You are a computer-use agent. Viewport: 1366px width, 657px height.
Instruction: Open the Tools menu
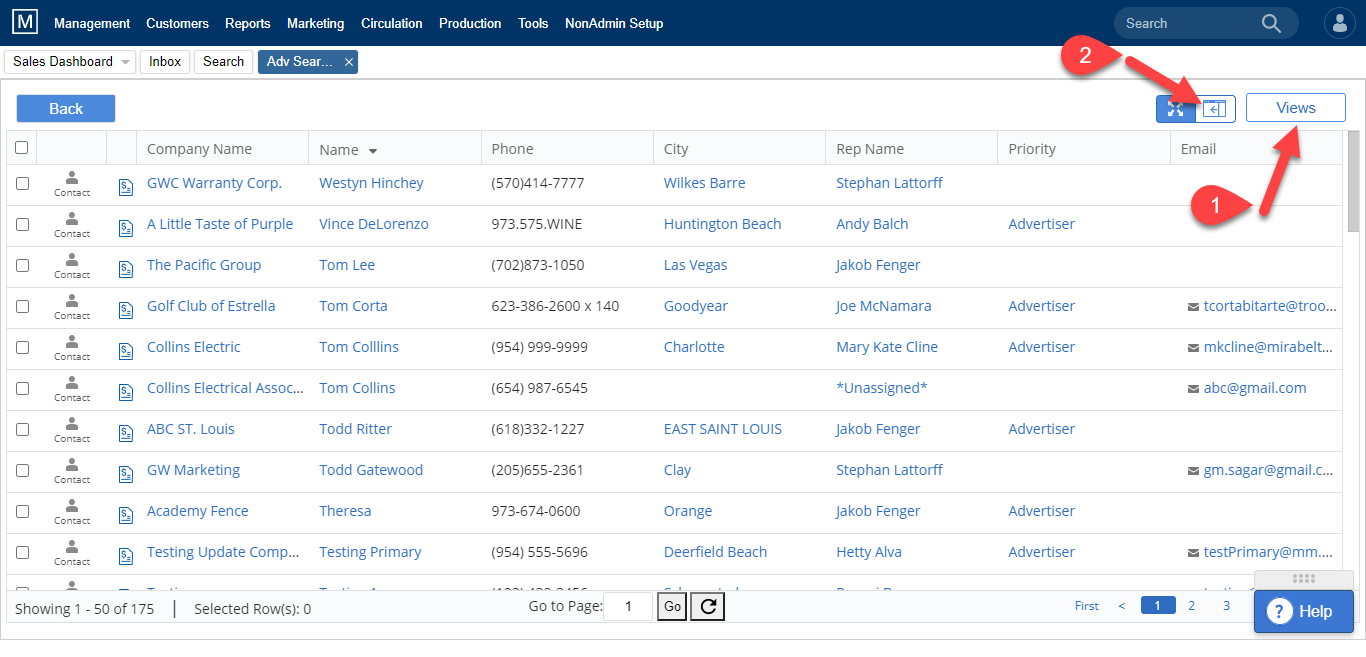[x=533, y=23]
